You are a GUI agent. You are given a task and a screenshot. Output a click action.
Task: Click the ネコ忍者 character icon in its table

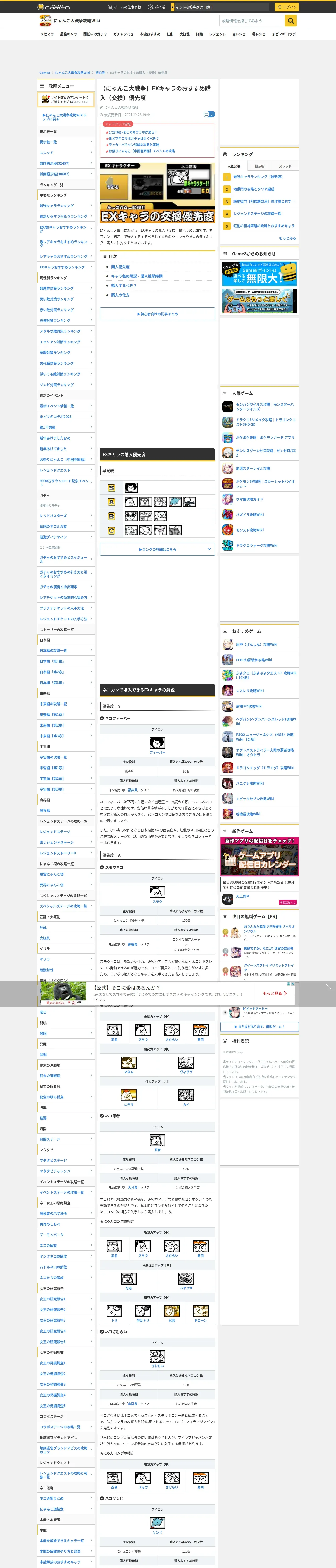point(157,1140)
